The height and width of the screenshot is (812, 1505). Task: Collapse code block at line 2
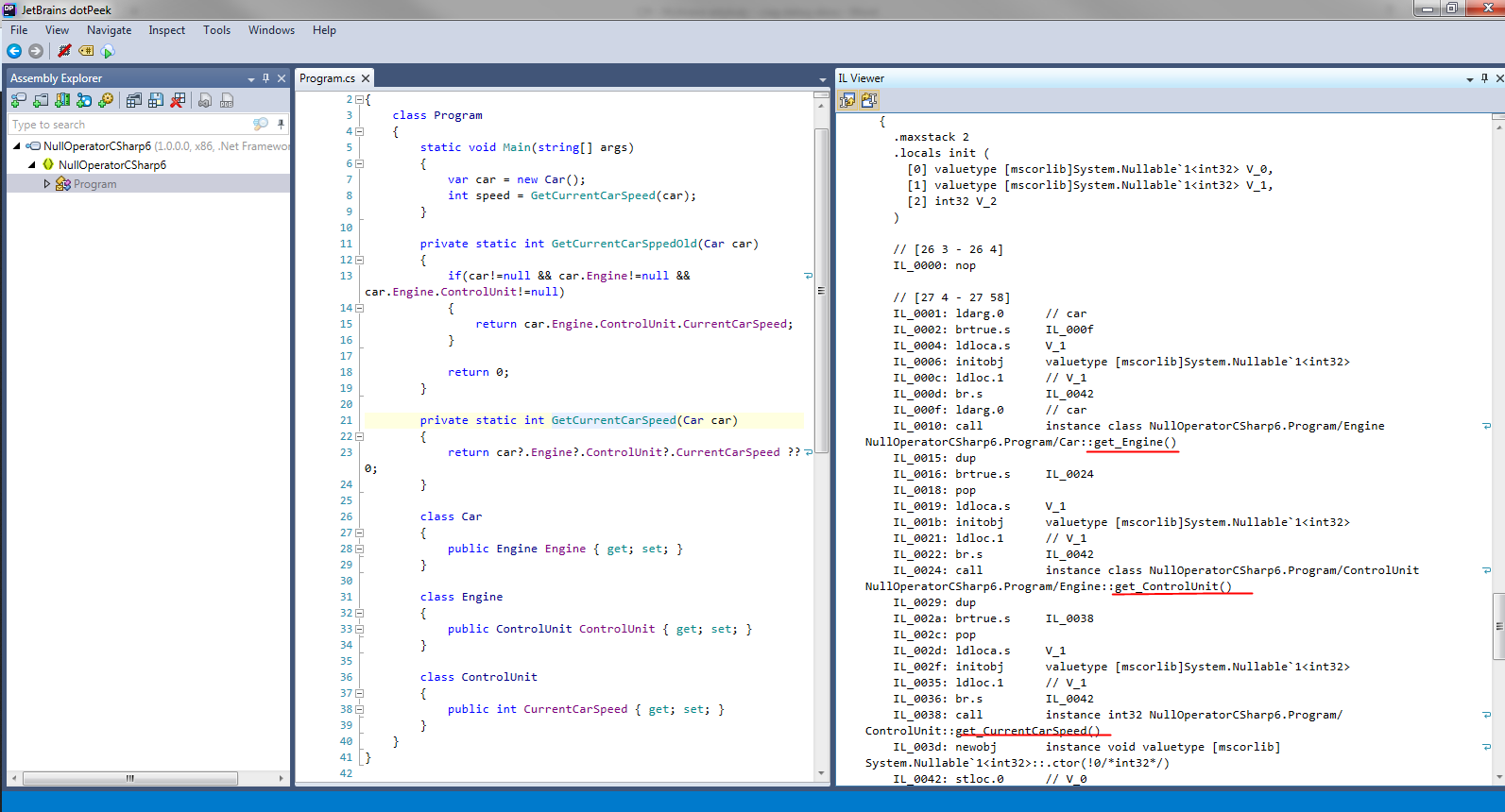(x=359, y=99)
